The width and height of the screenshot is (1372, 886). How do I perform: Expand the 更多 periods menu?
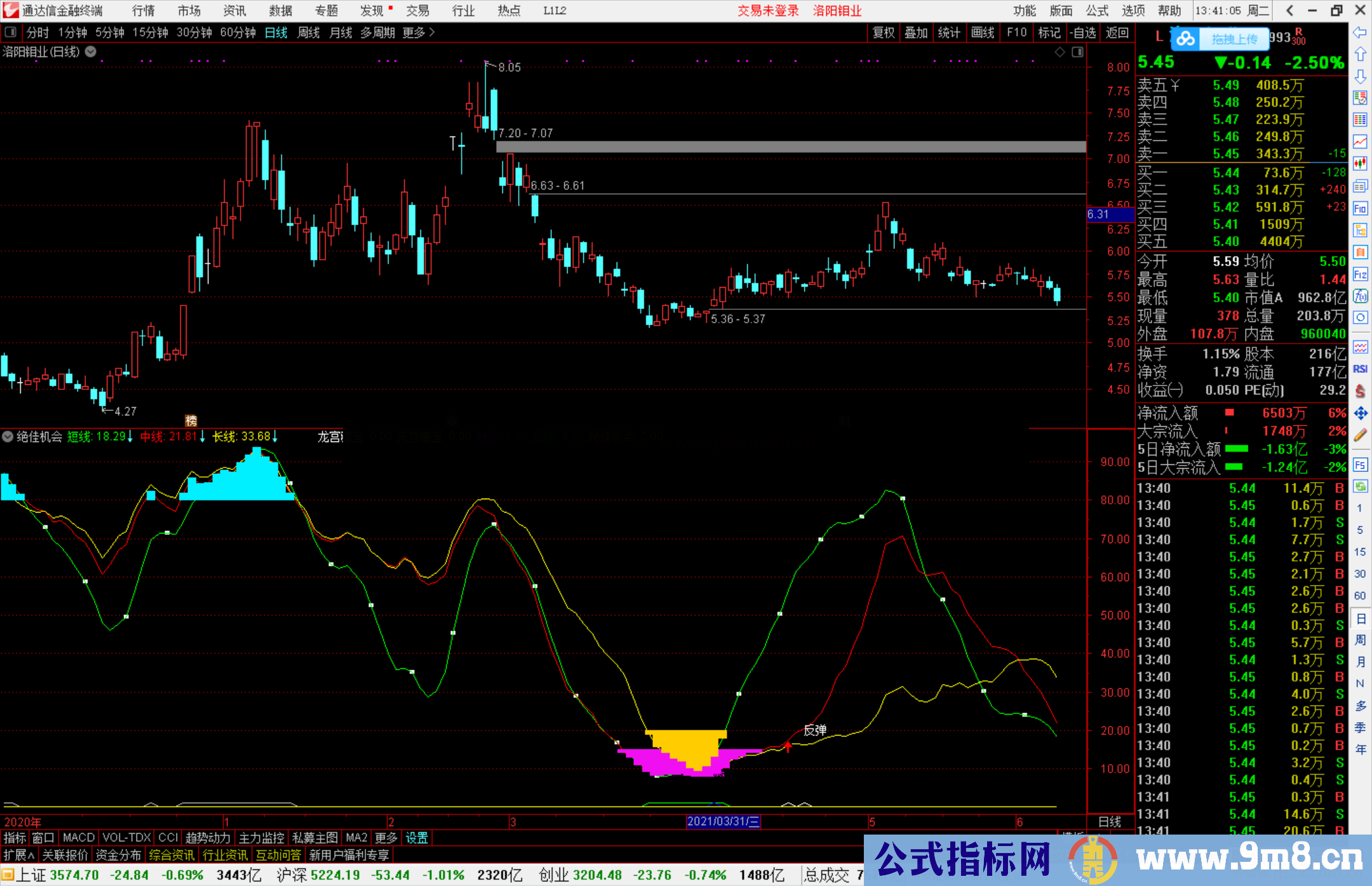pyautogui.click(x=419, y=32)
